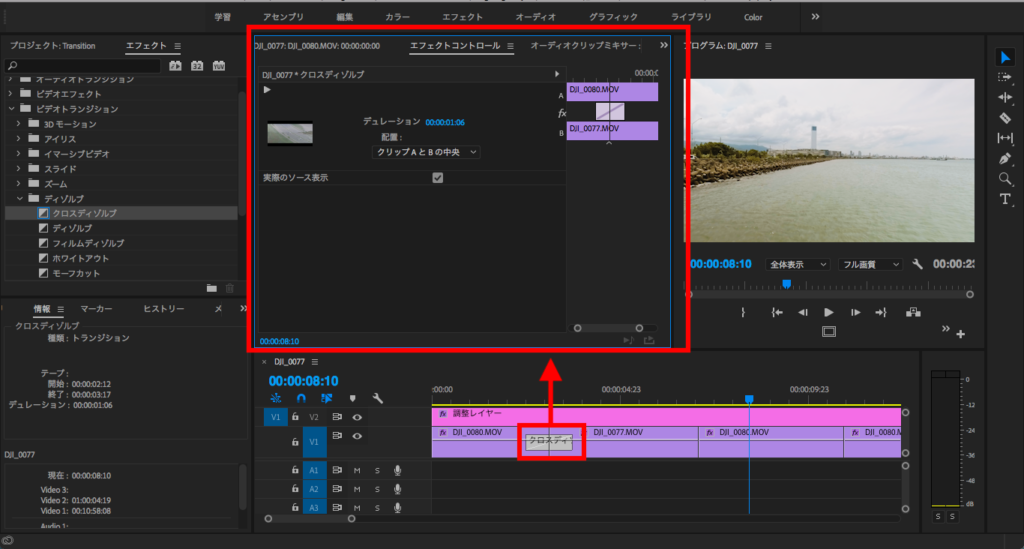Click the program monitor playhead marker

(786, 284)
